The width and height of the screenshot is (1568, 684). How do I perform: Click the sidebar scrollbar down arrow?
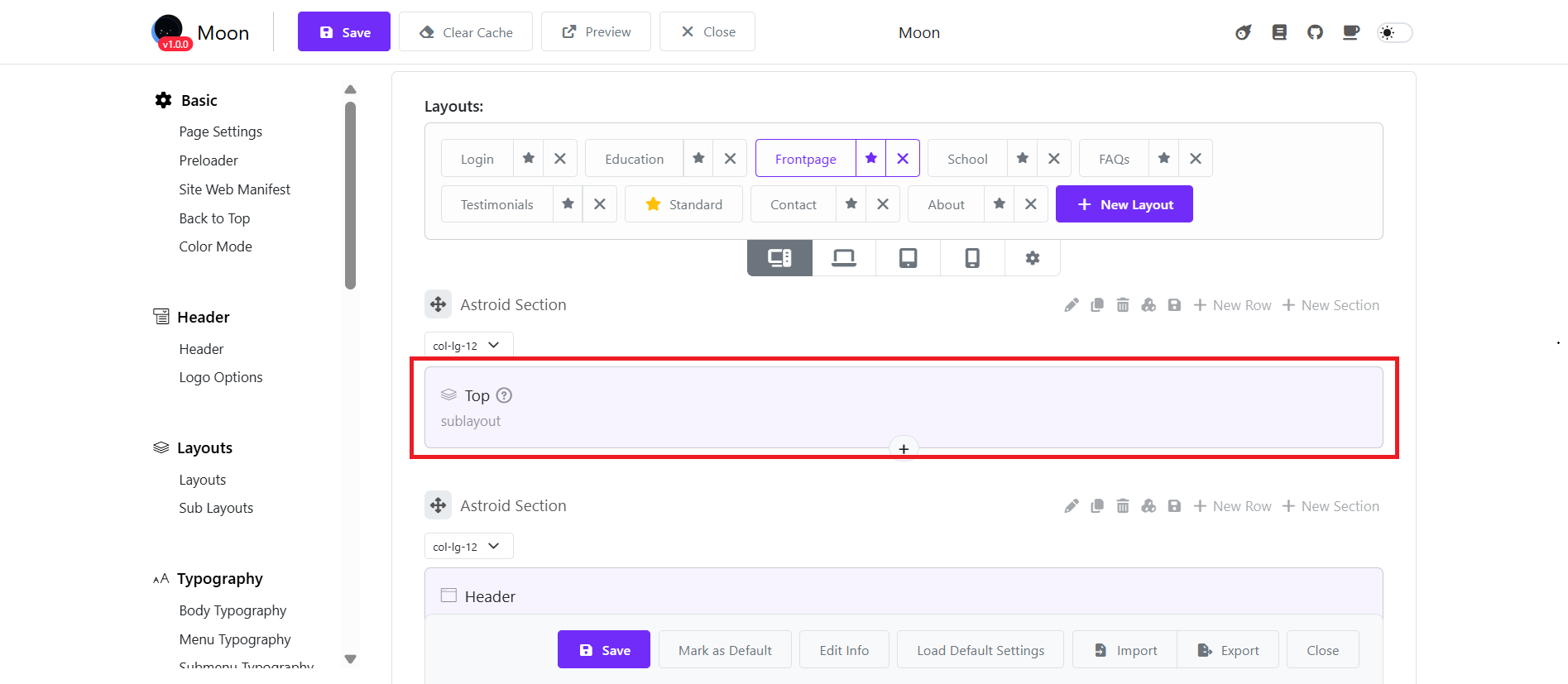coord(351,659)
